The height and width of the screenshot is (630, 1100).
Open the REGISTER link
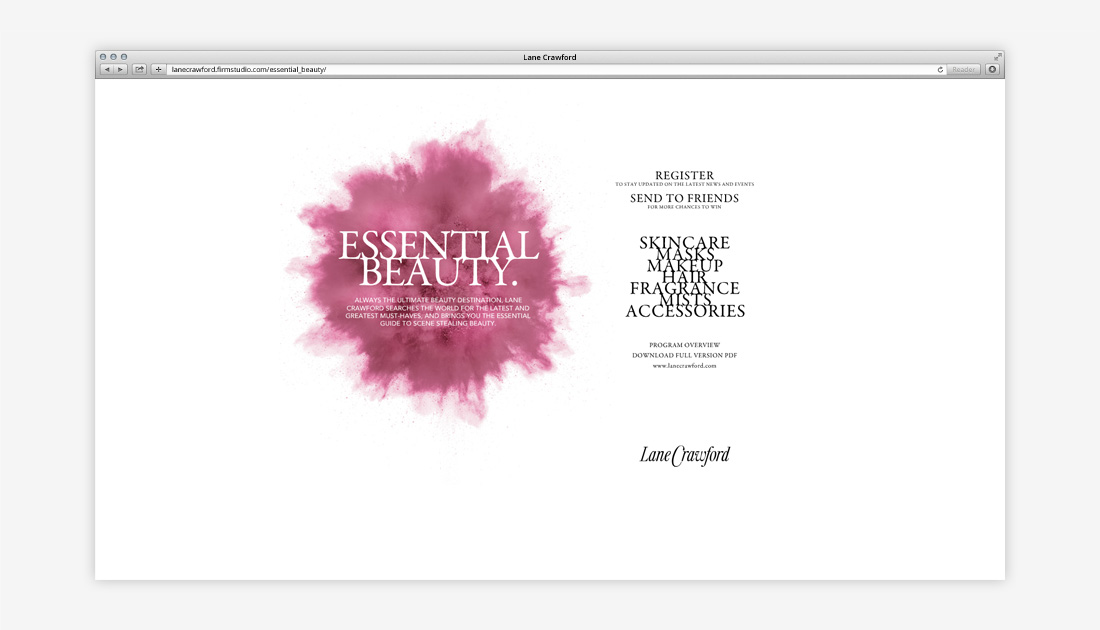(x=685, y=176)
